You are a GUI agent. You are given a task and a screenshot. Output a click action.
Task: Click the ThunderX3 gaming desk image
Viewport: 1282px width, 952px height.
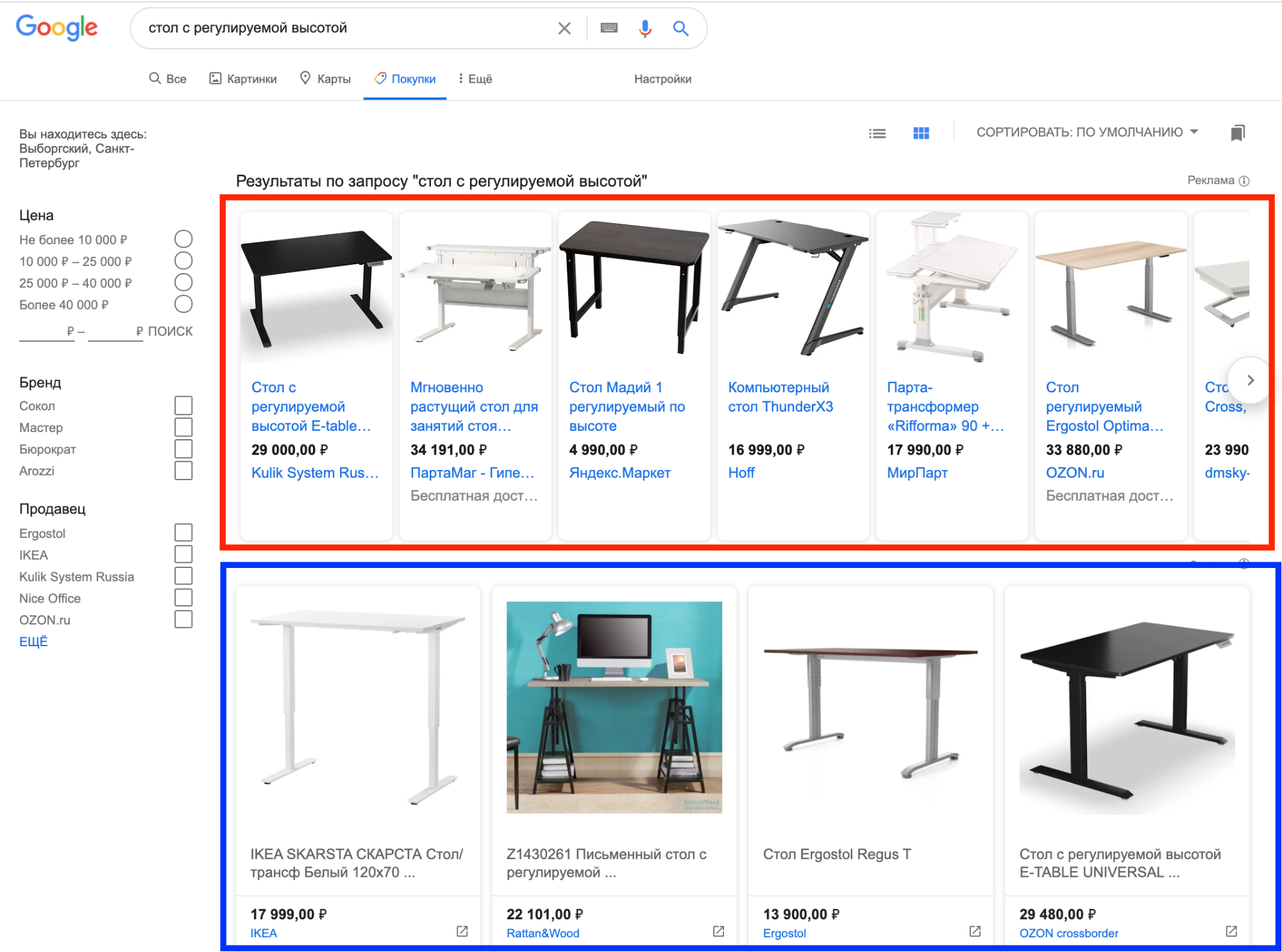793,287
